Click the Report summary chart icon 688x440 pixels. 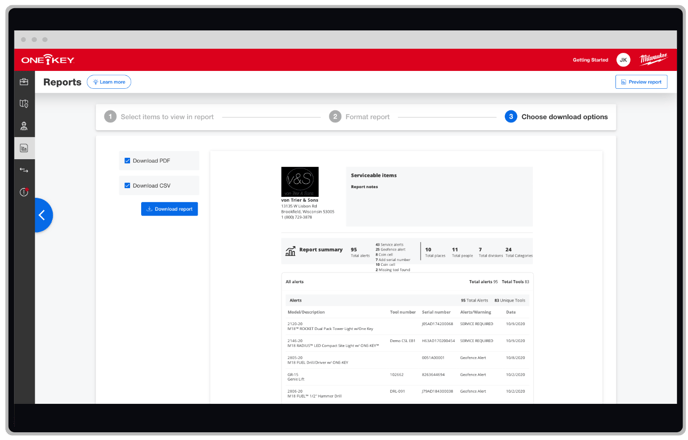[x=290, y=251]
